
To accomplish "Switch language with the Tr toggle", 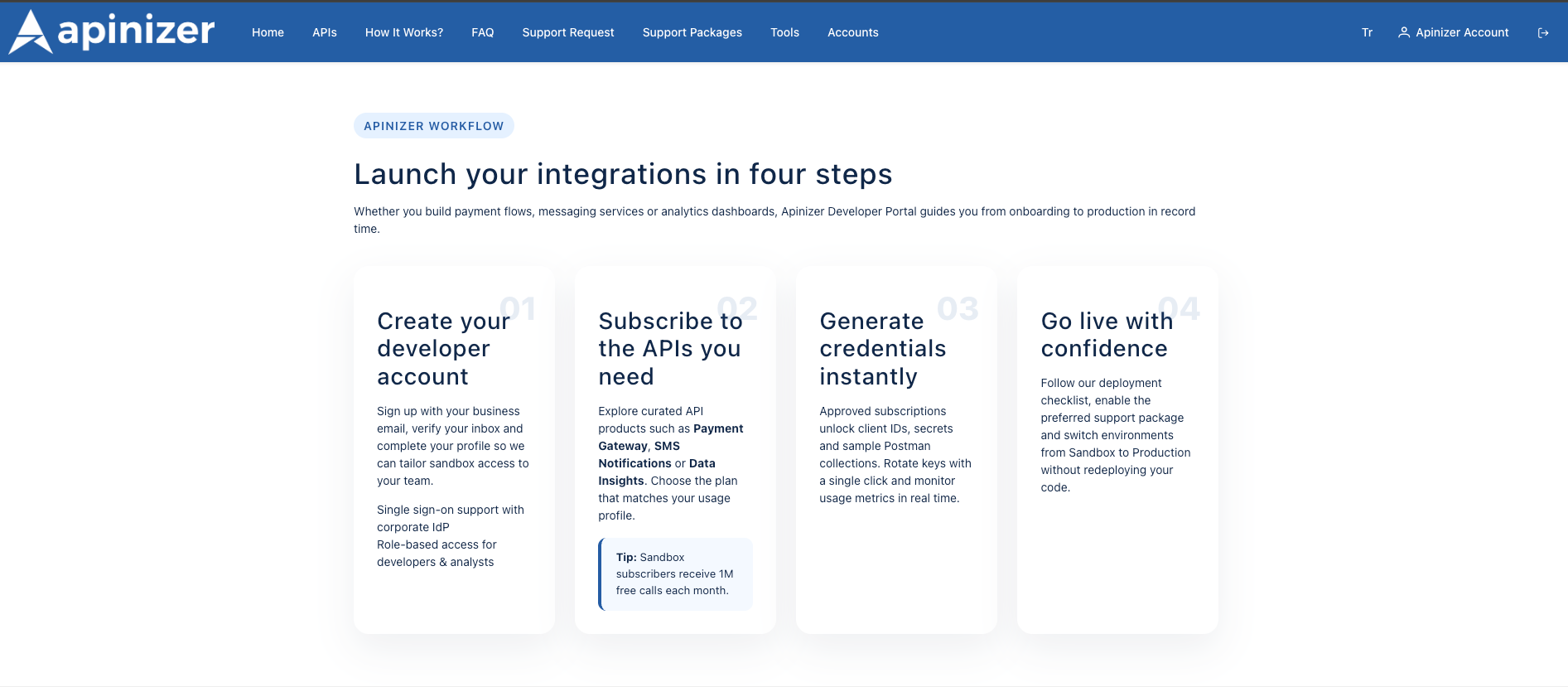I will [x=1367, y=33].
